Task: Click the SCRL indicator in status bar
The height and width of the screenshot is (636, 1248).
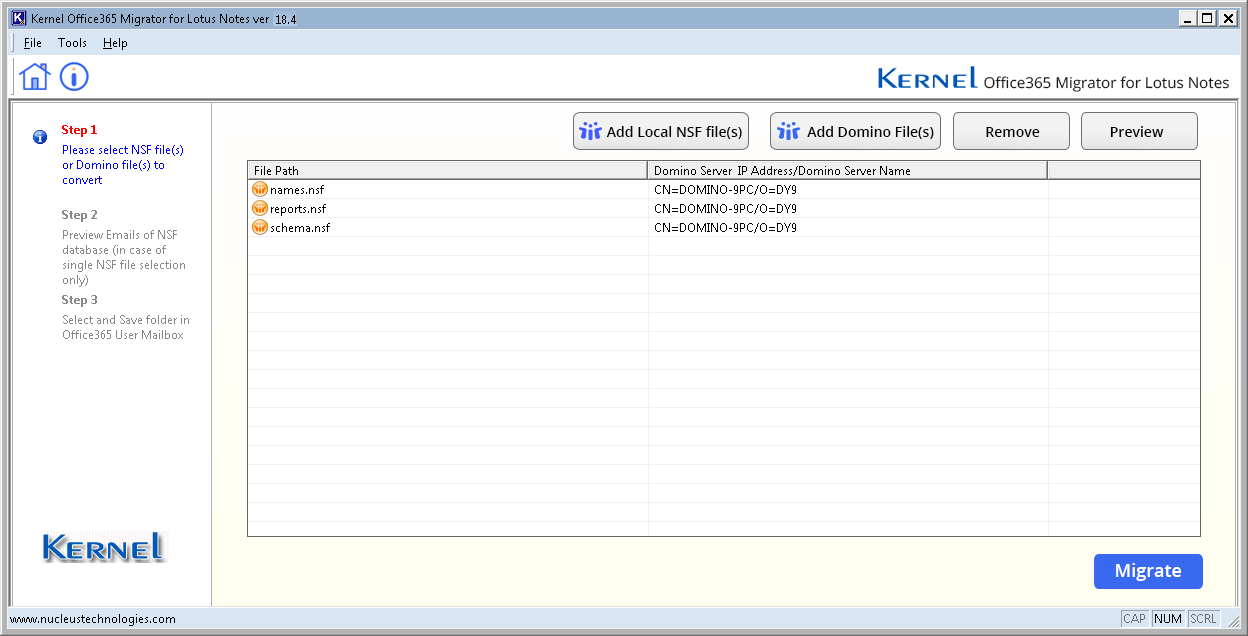Action: (1203, 619)
